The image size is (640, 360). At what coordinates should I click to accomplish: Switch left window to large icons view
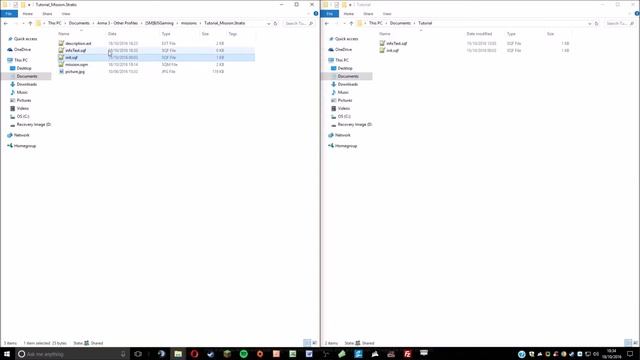315,343
